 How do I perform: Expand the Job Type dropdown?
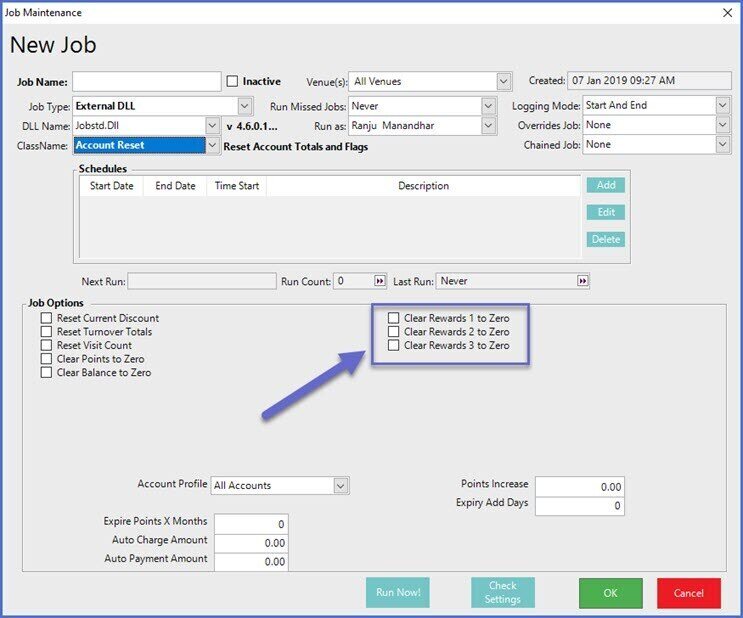point(245,106)
